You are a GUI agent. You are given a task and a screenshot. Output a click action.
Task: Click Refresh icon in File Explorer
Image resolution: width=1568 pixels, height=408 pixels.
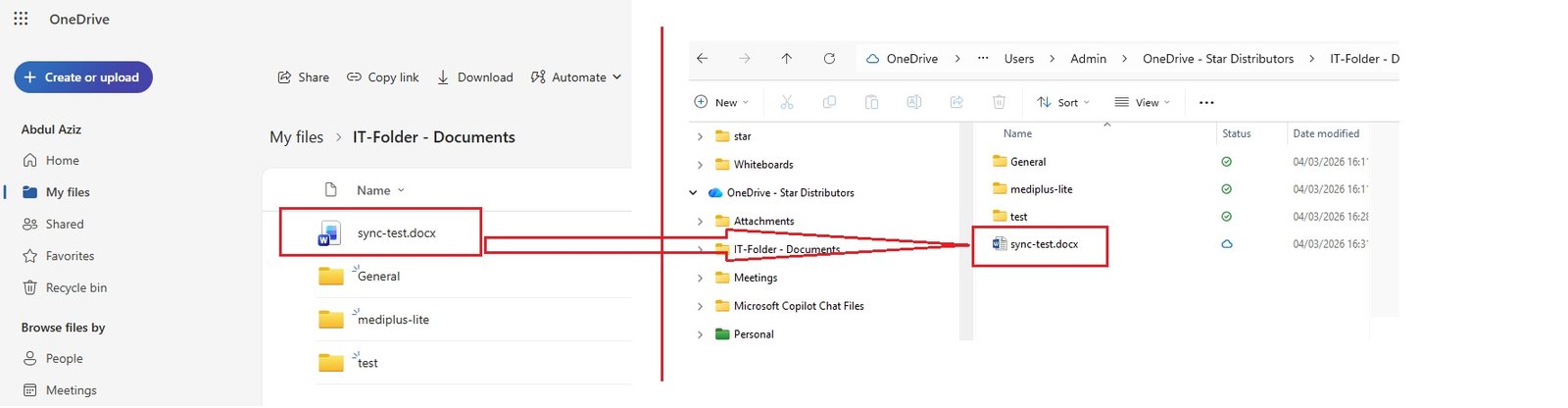[x=829, y=59]
